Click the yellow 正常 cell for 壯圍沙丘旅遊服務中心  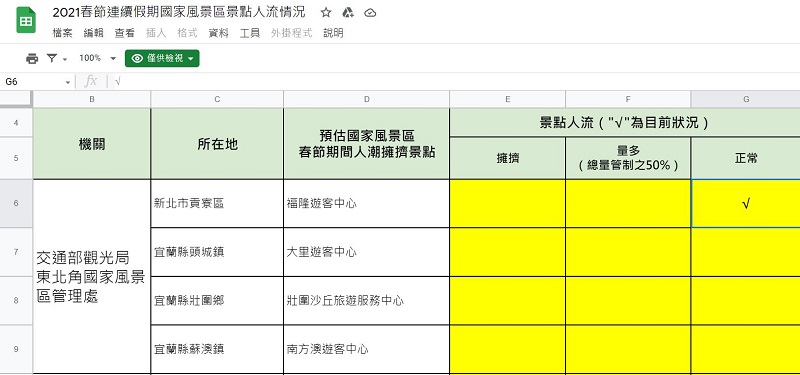click(x=745, y=301)
